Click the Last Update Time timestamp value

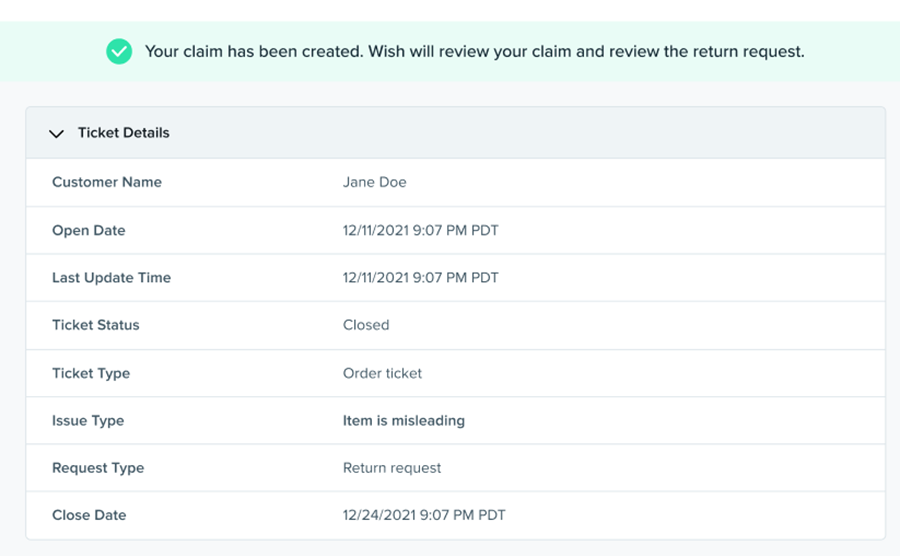click(x=420, y=278)
